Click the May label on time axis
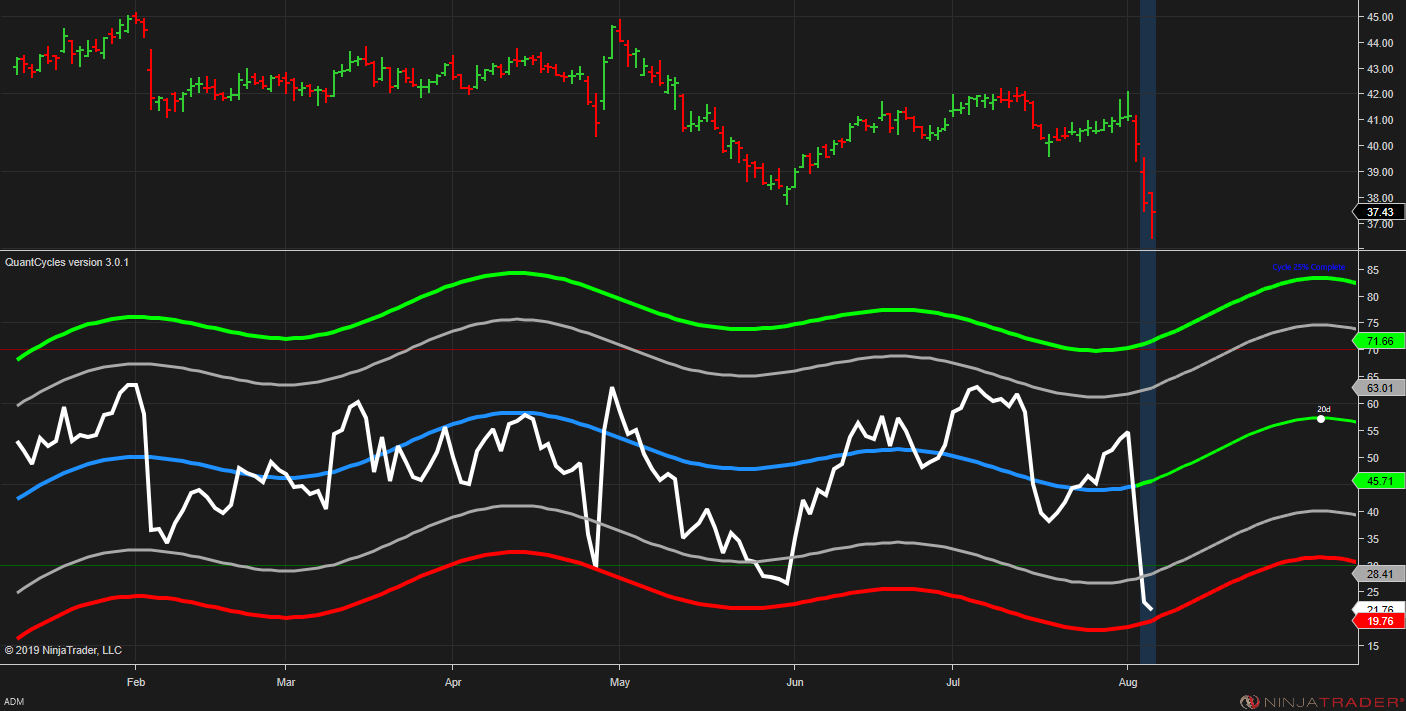 point(619,683)
